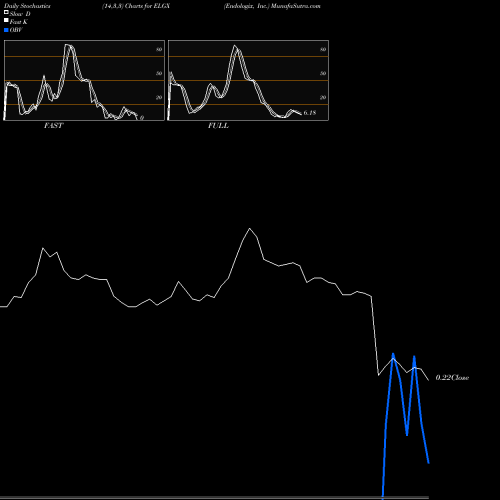
Task: Click the 50 level label in the FAST chart
Action: tap(159, 73)
